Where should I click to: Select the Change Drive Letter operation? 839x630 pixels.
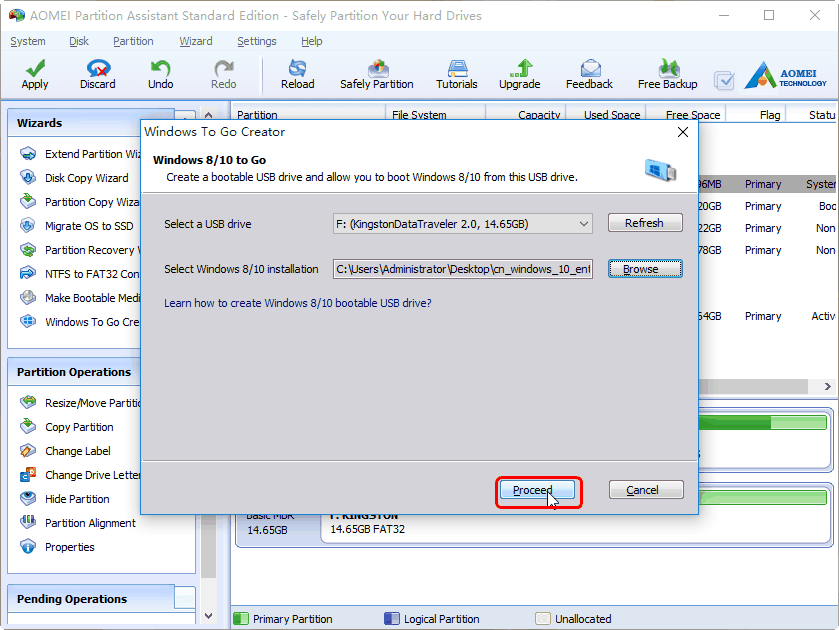coord(80,475)
